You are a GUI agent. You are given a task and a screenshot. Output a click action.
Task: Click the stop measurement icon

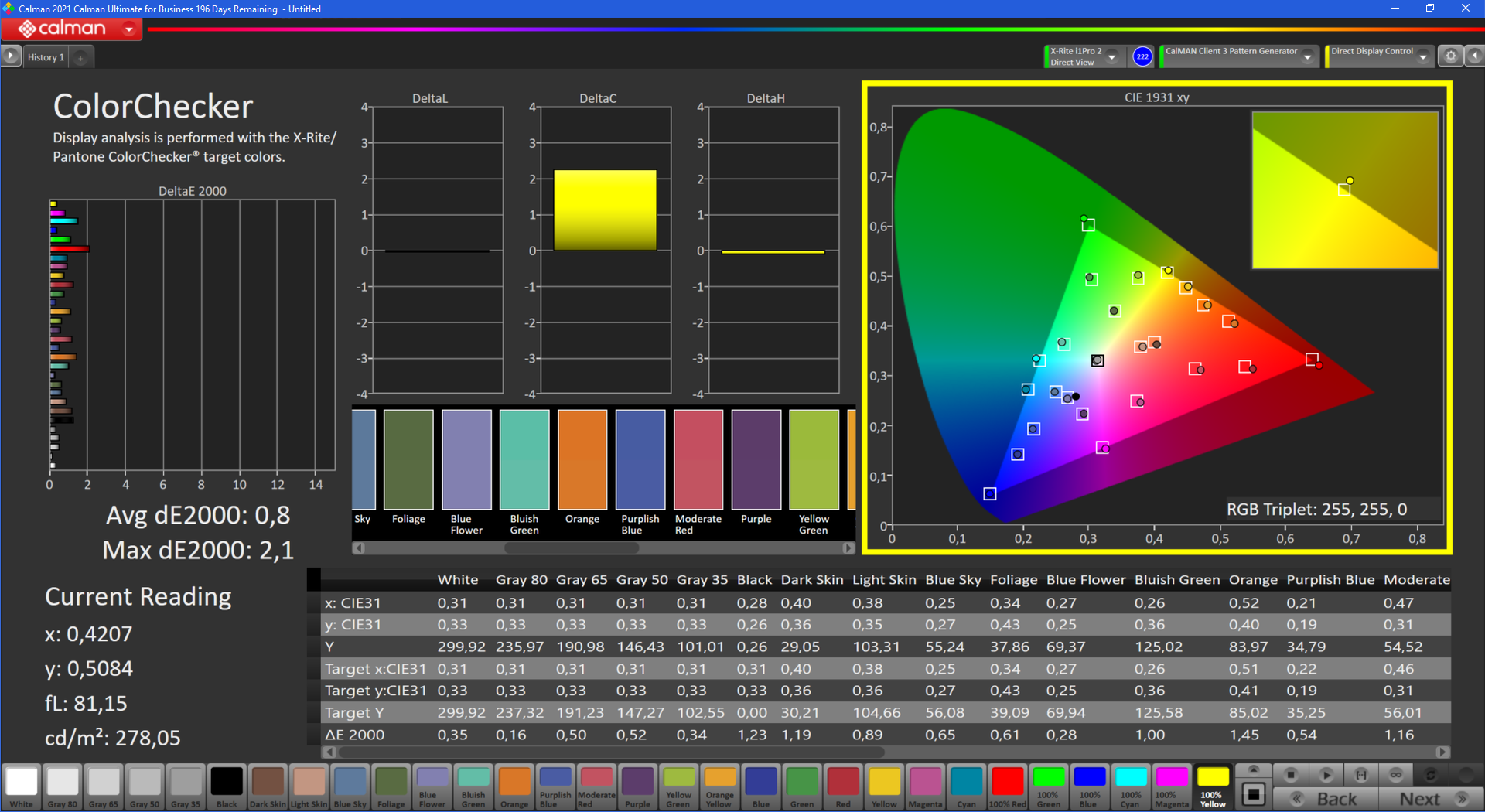1290,774
